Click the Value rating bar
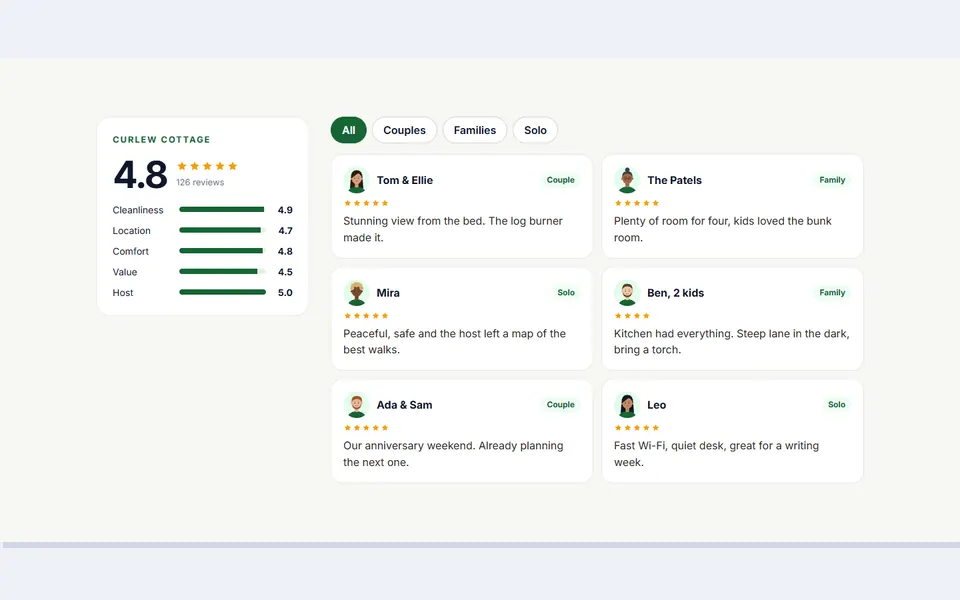 (222, 271)
